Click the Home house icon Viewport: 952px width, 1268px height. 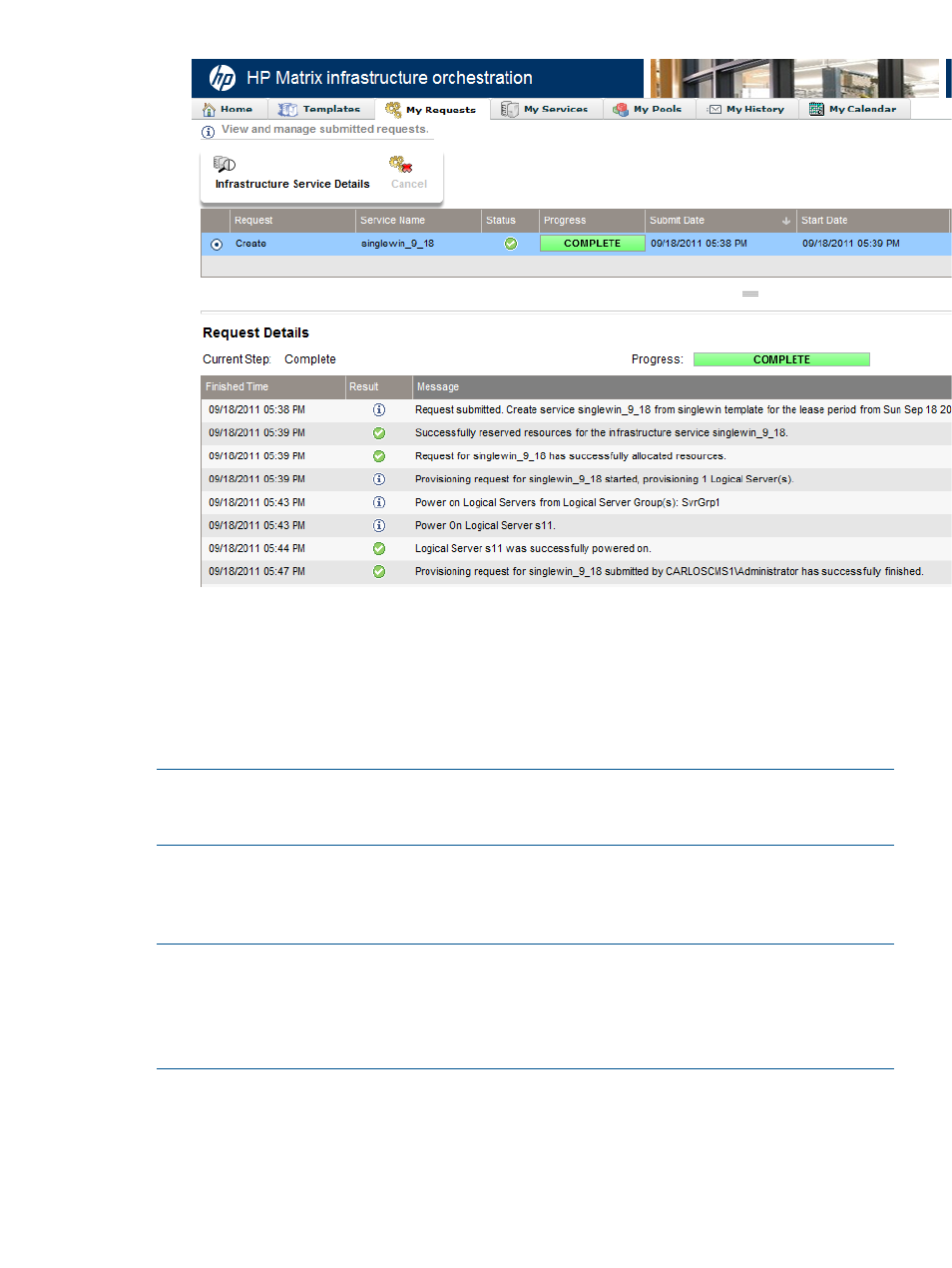coord(209,110)
